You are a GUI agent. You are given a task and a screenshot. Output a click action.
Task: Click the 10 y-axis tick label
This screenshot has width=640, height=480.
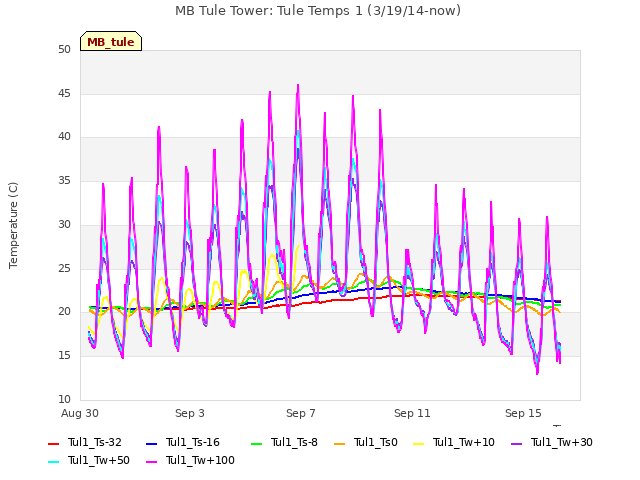(64, 399)
